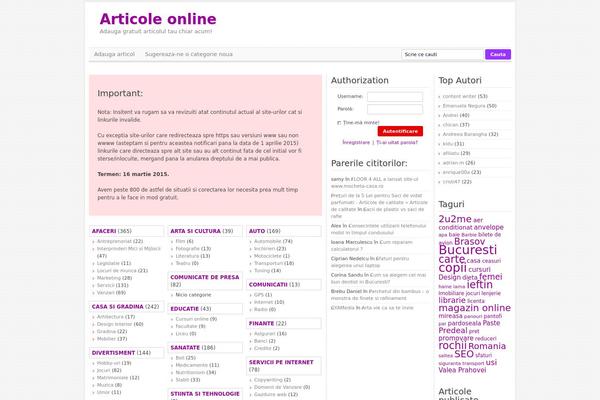Open the Literatura subcategory
This screenshot has height=400, width=600.
[x=187, y=256]
